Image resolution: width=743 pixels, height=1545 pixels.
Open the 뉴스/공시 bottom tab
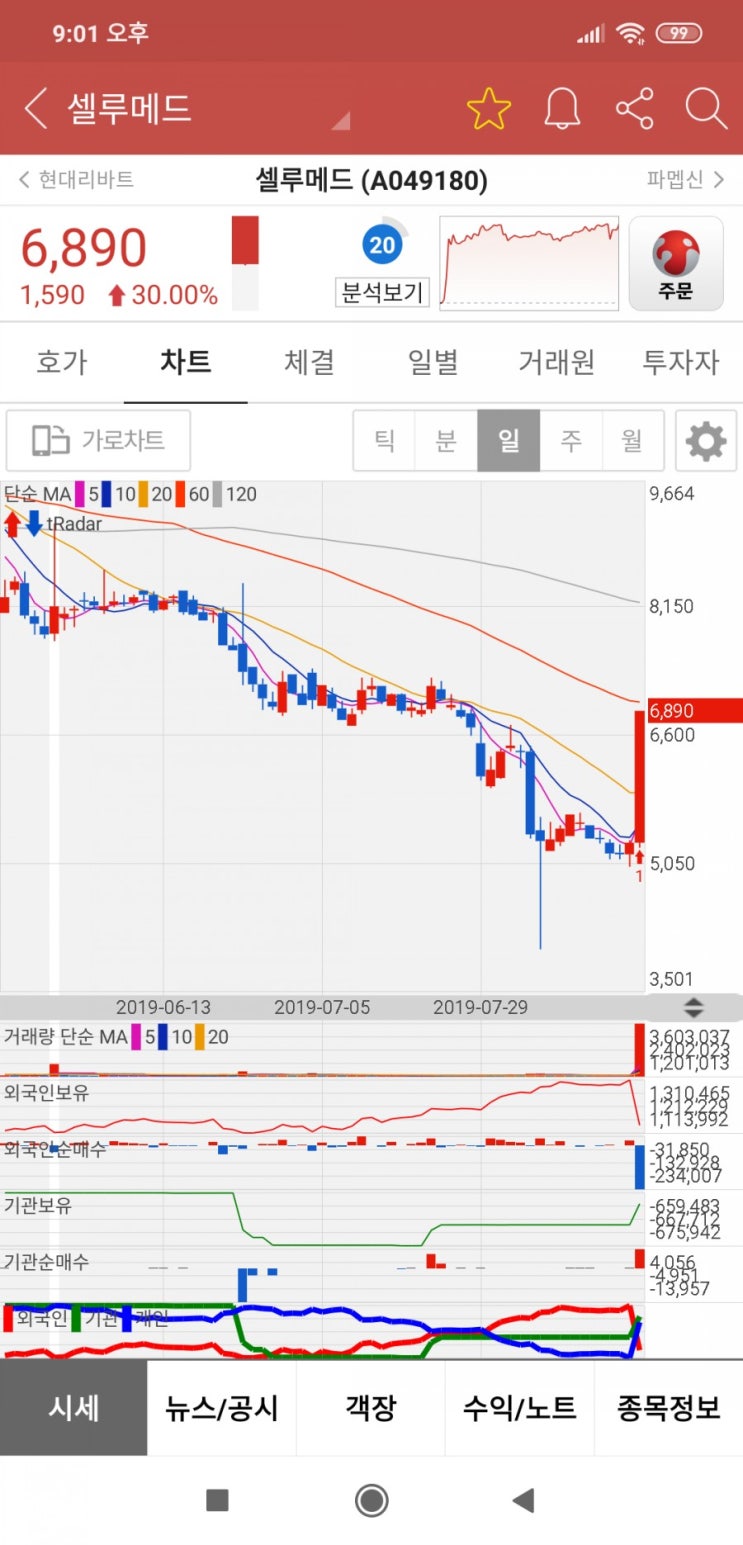(x=222, y=1408)
